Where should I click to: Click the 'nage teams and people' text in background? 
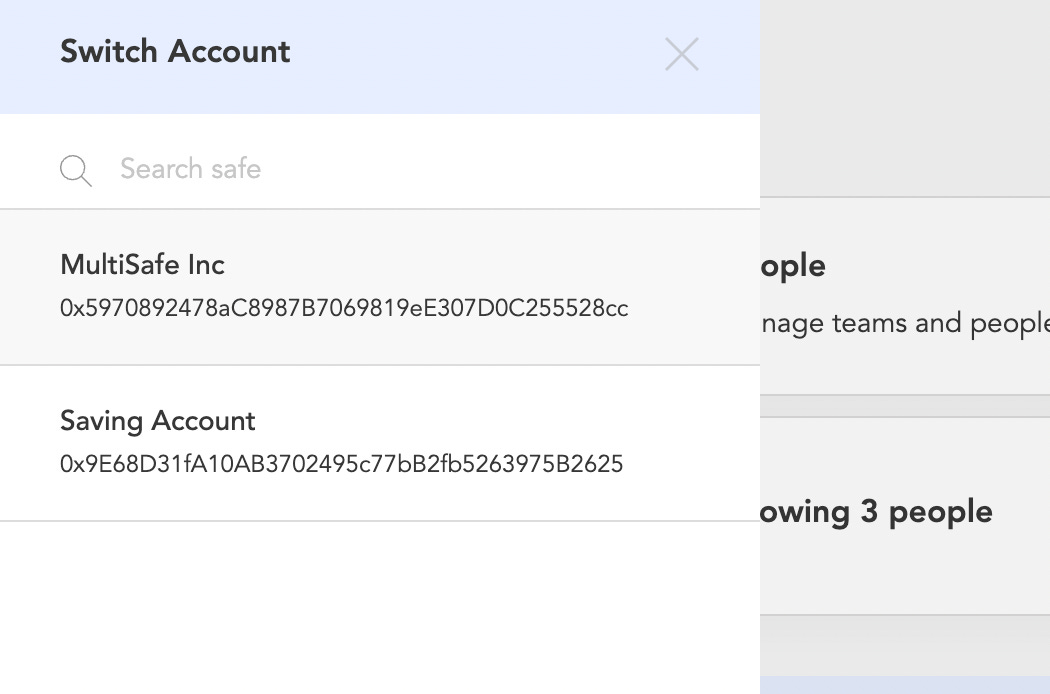(x=905, y=324)
